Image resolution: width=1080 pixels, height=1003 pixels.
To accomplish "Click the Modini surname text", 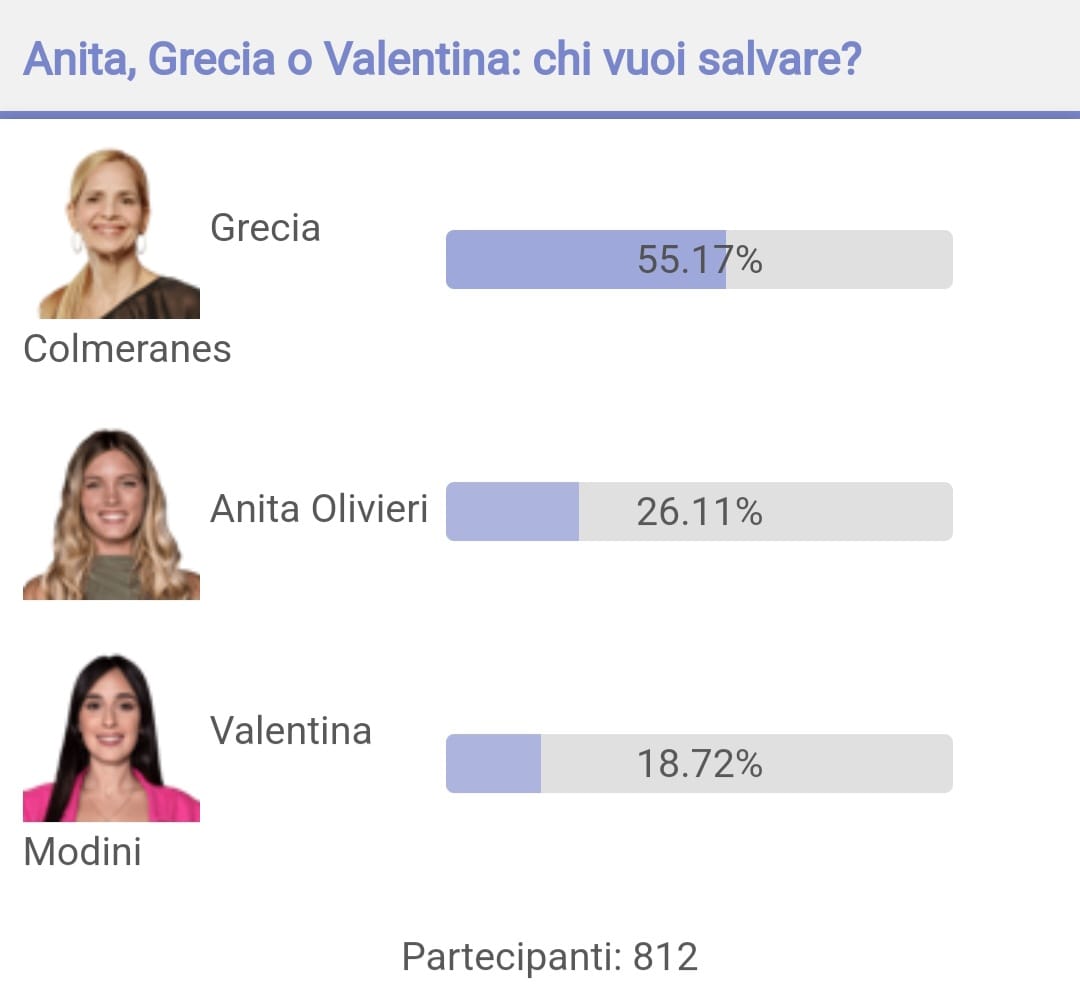I will (x=83, y=852).
